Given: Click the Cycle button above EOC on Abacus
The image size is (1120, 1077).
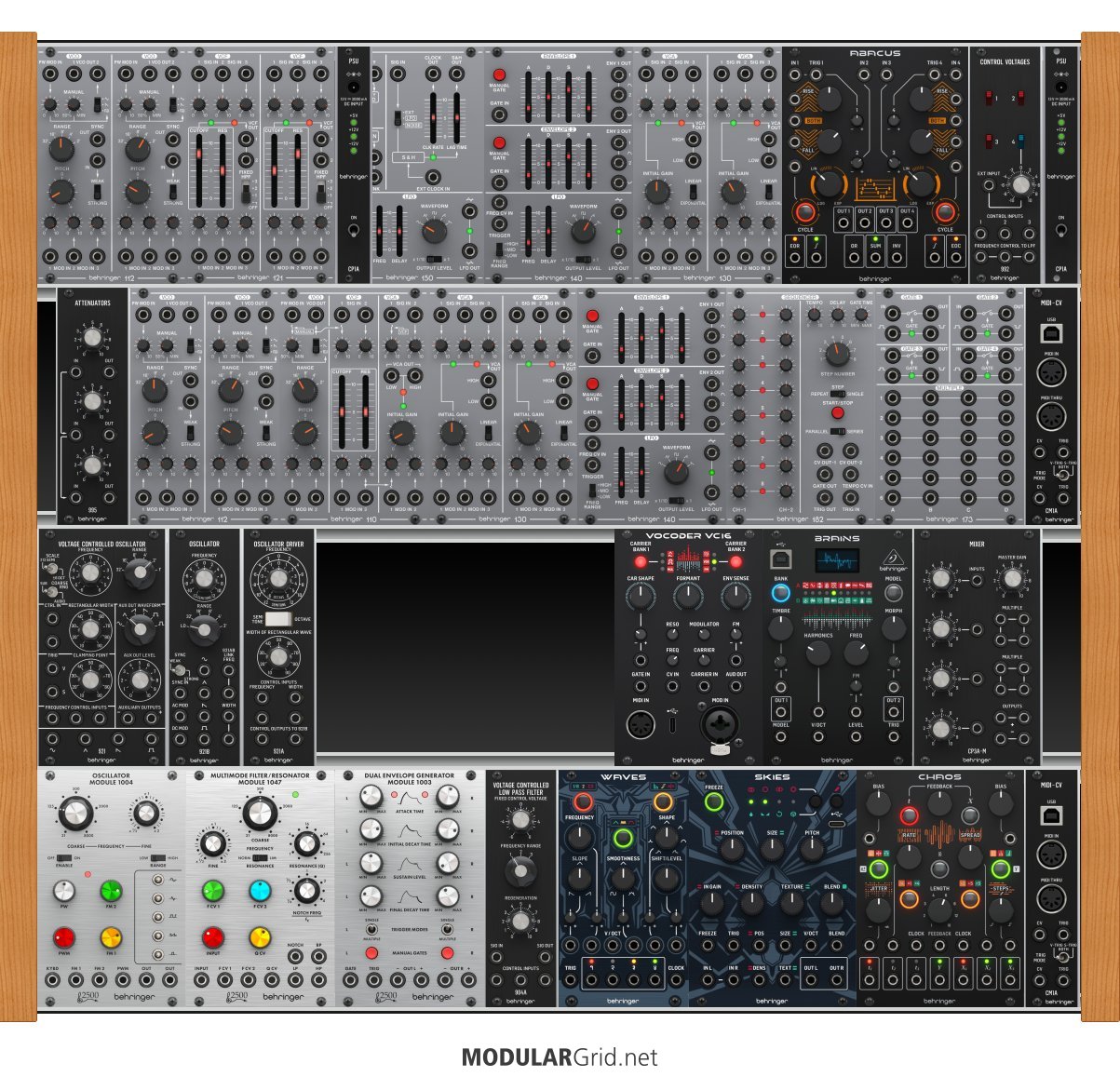Looking at the screenshot, I should point(945,212).
